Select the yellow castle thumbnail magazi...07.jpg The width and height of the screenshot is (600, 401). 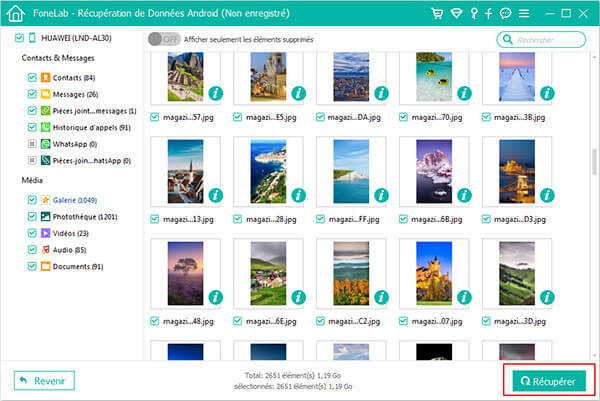(434, 273)
